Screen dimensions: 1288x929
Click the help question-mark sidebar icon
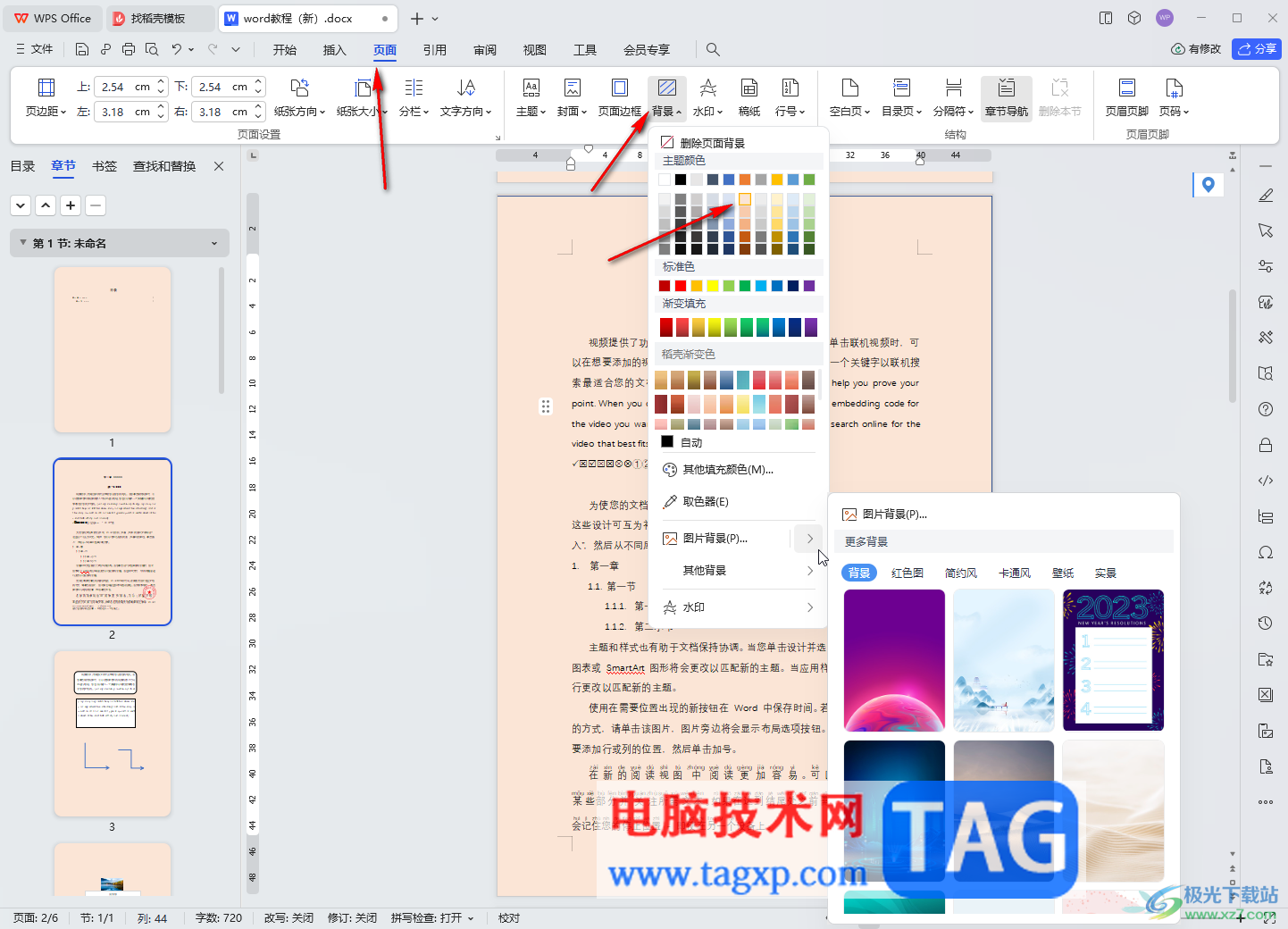click(x=1266, y=409)
